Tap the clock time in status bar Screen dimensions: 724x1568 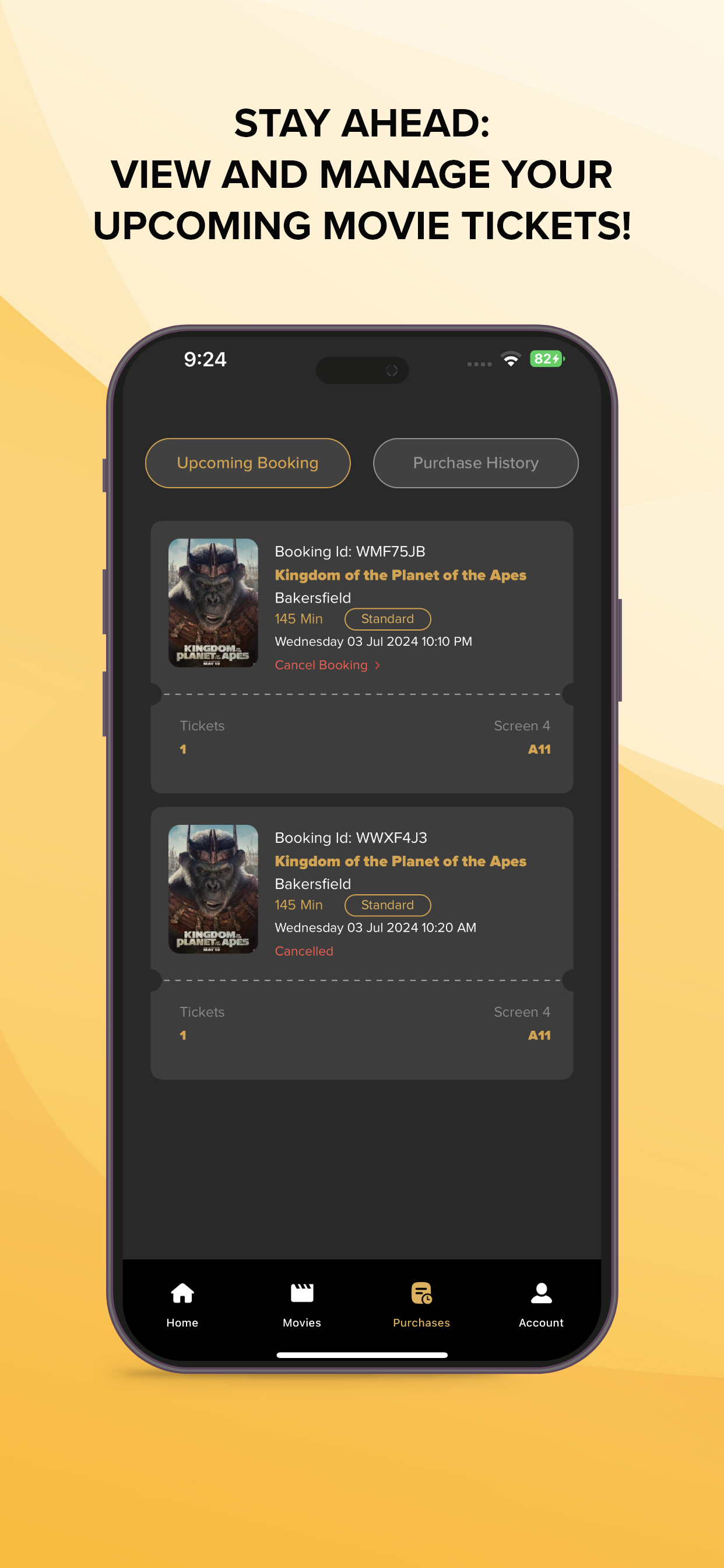205,359
